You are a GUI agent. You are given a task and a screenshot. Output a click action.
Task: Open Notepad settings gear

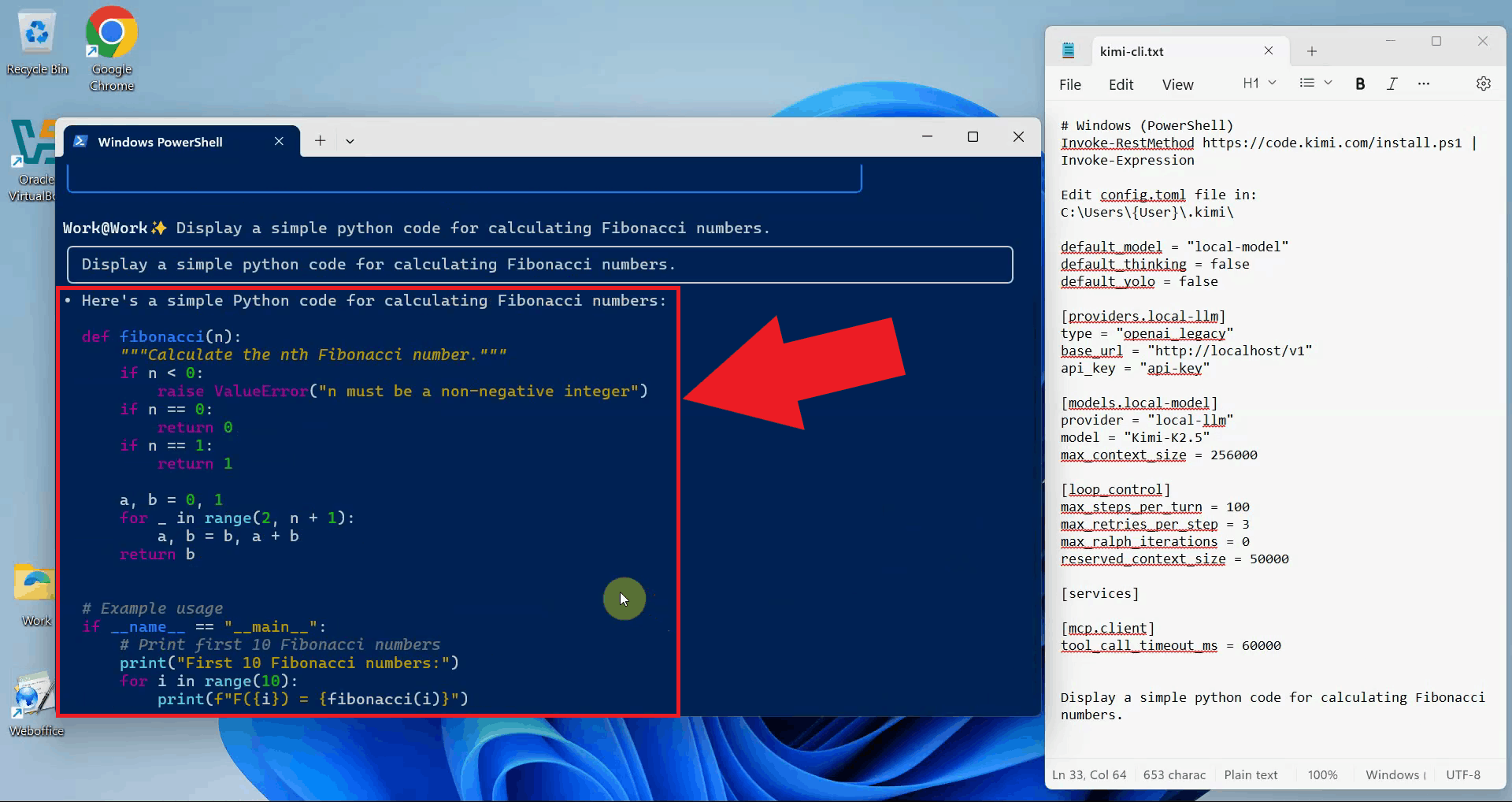coord(1483,84)
